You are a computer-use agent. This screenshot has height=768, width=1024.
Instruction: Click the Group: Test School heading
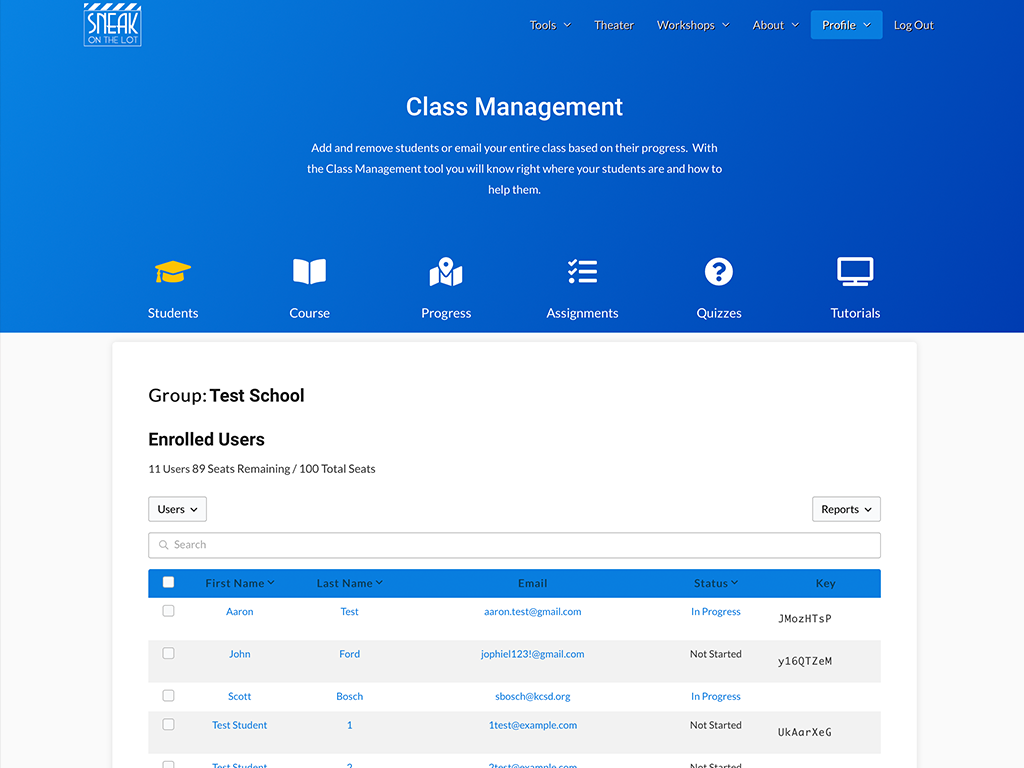tap(226, 395)
